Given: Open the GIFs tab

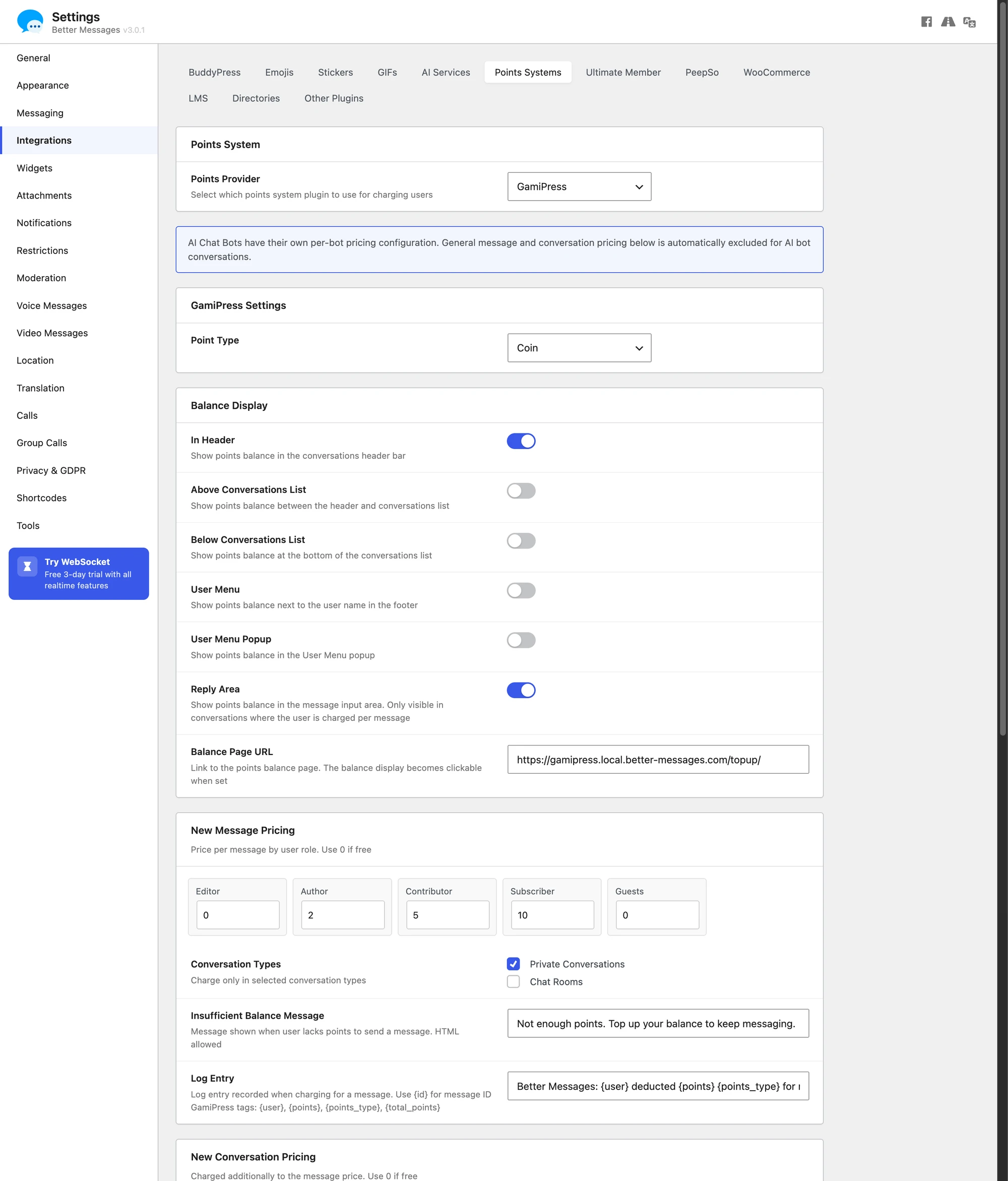Looking at the screenshot, I should (387, 73).
